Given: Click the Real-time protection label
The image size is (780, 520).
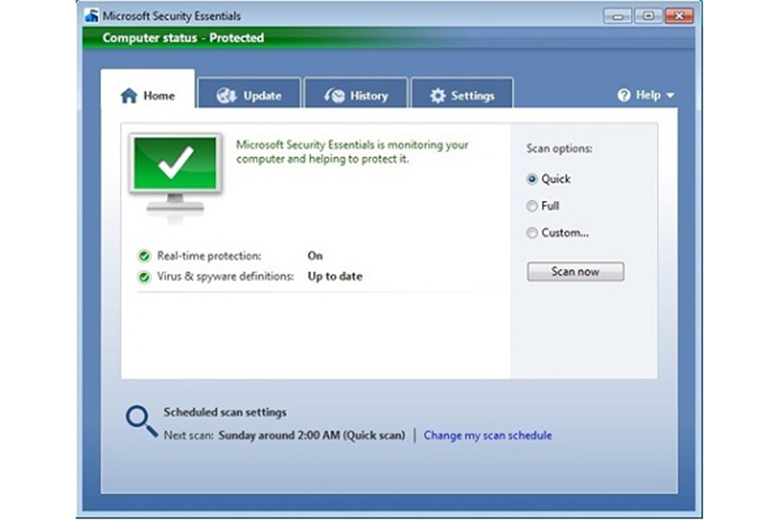Looking at the screenshot, I should pos(209,256).
